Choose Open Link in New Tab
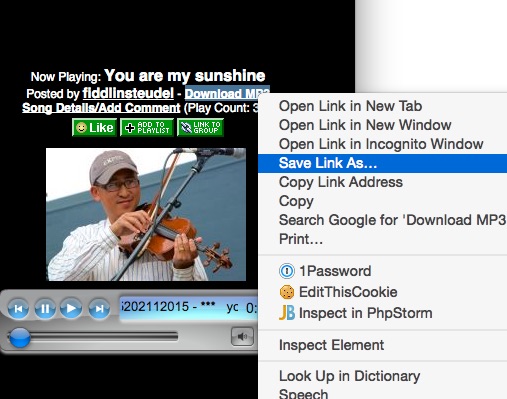The width and height of the screenshot is (507, 399). point(383,106)
